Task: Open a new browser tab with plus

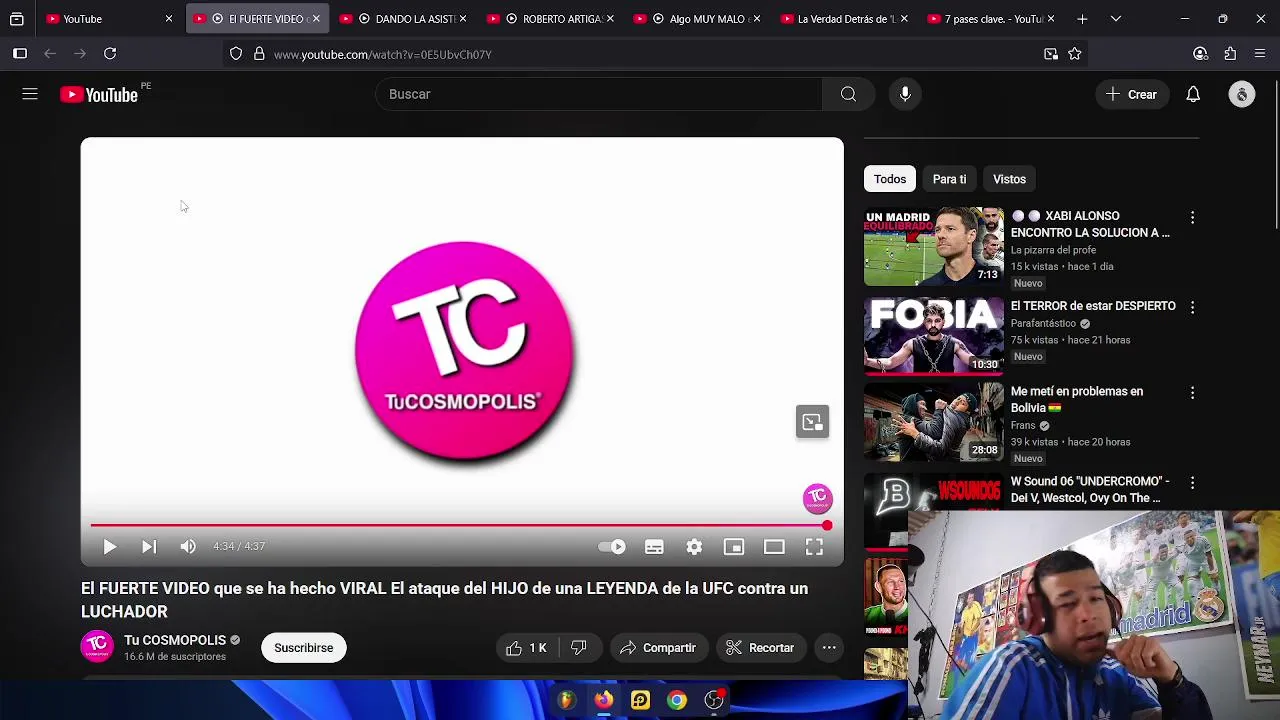Action: pyautogui.click(x=1082, y=18)
